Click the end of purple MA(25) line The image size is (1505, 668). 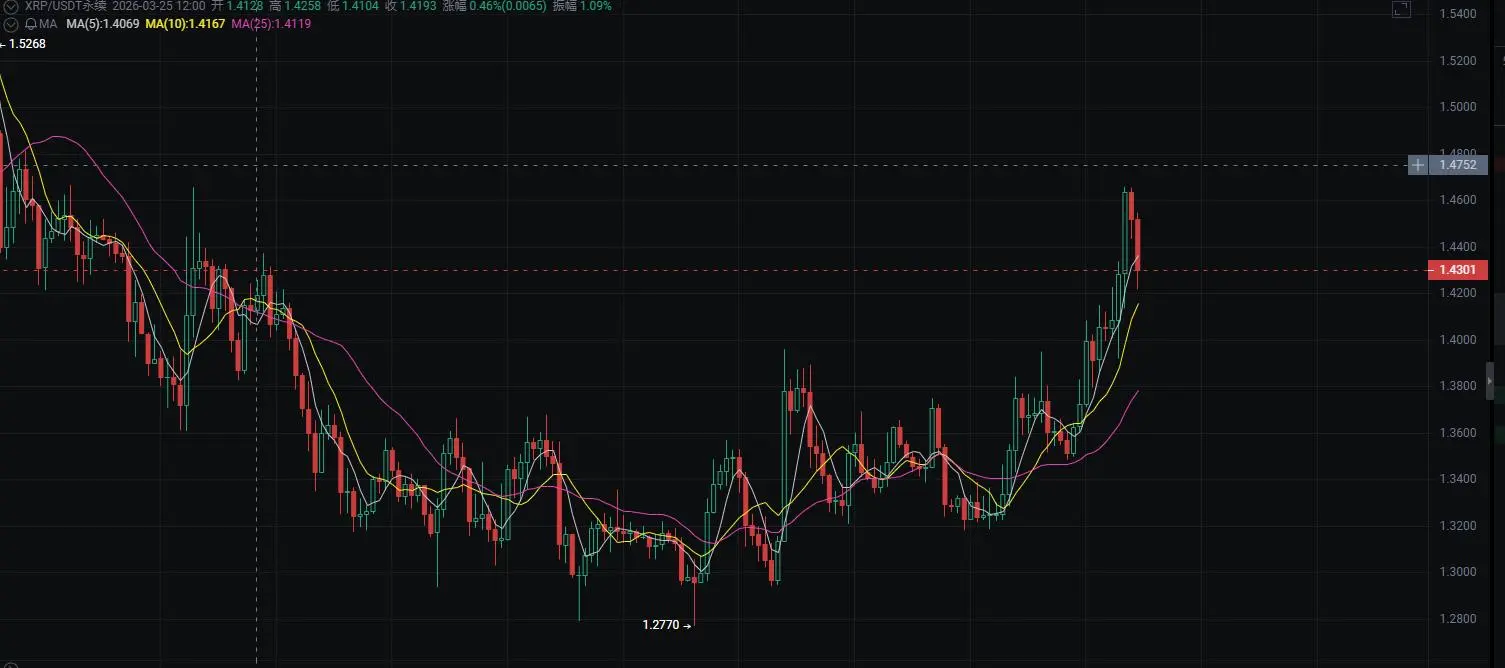[1138, 391]
